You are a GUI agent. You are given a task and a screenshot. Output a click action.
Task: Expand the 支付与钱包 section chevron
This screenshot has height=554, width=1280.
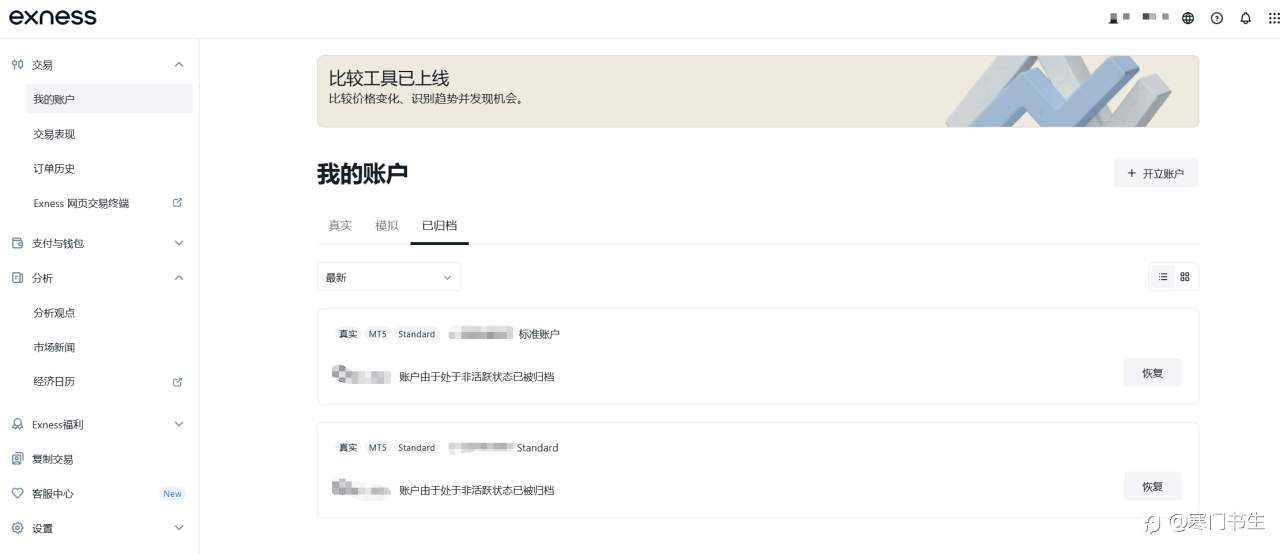click(x=179, y=243)
